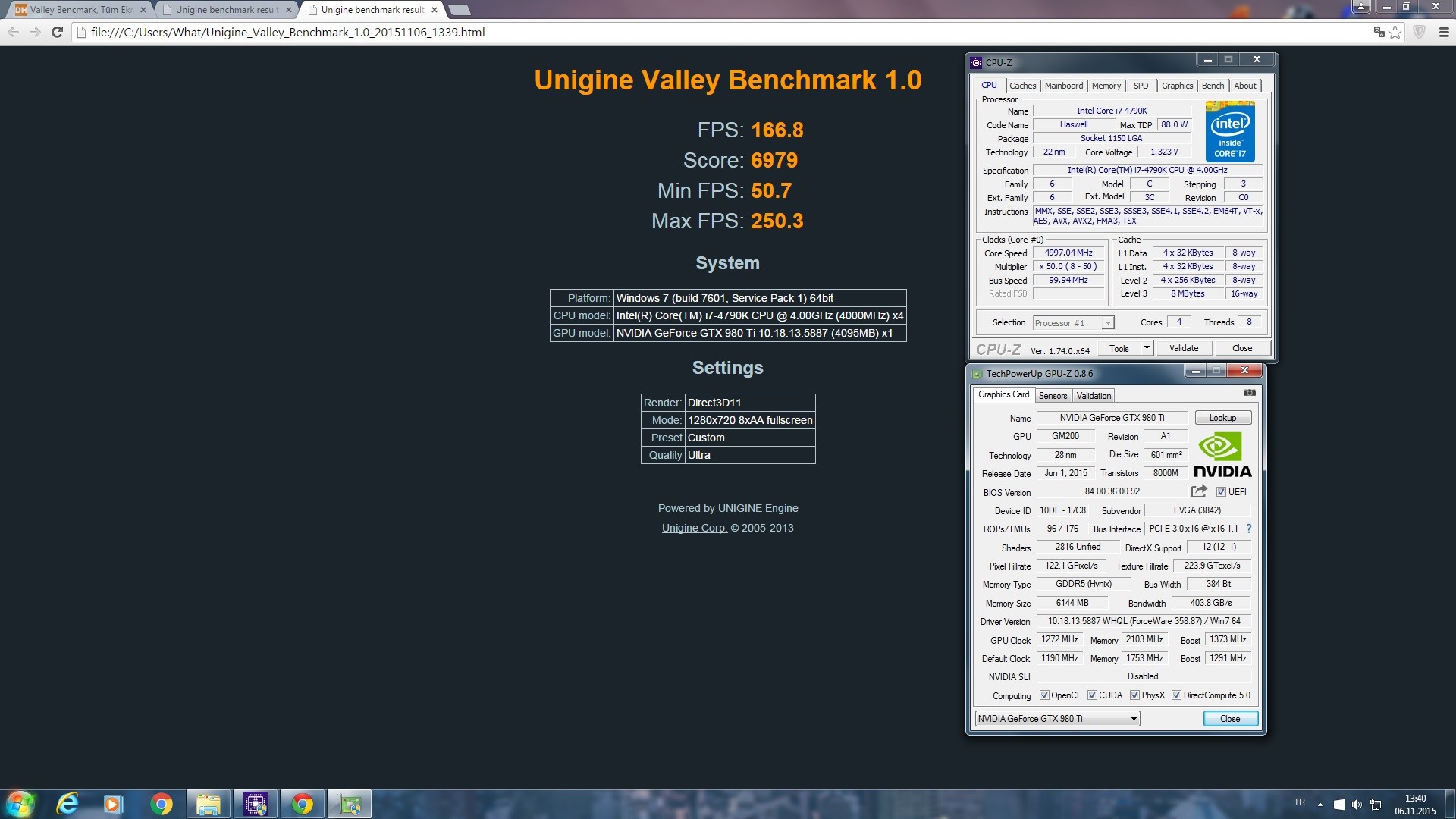The height and width of the screenshot is (819, 1456).
Task: Click Lookup button in GPU-Z
Action: click(x=1222, y=418)
